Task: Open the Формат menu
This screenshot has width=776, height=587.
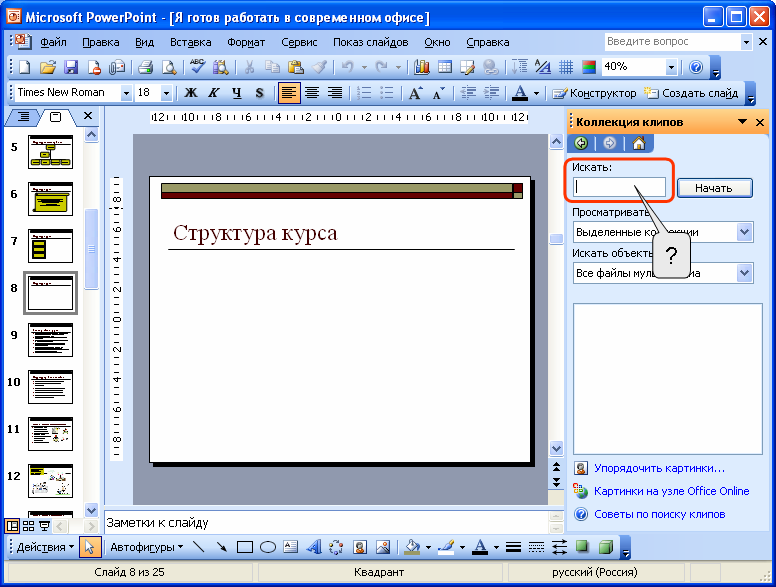Action: tap(246, 43)
